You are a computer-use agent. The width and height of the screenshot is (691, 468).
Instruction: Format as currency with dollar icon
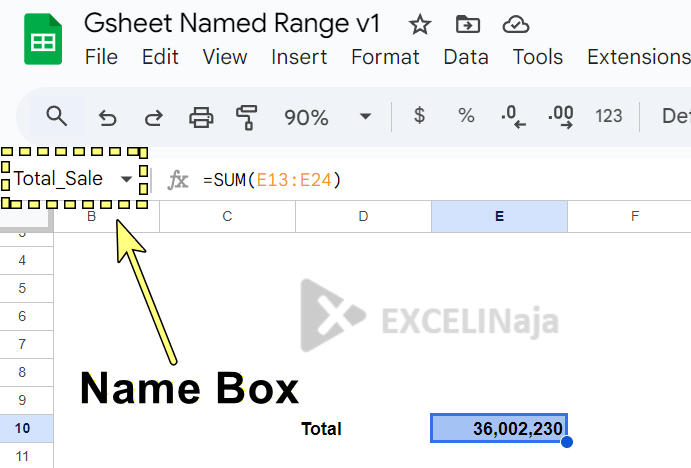pos(419,115)
